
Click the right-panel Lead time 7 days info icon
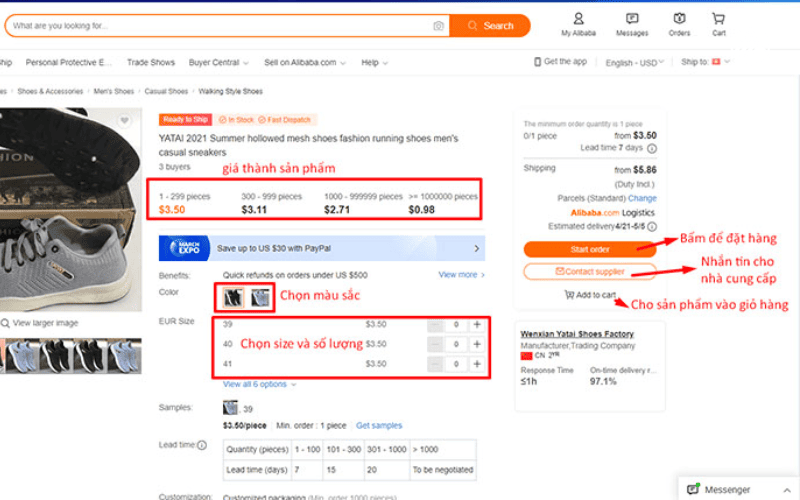[x=652, y=148]
